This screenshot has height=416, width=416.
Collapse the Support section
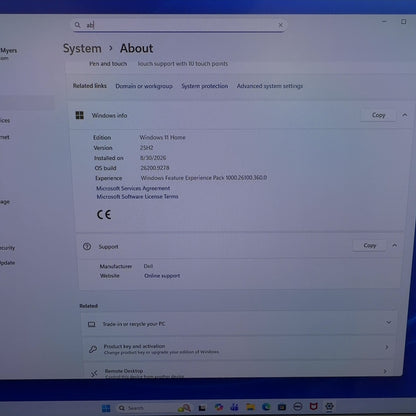pyautogui.click(x=395, y=246)
